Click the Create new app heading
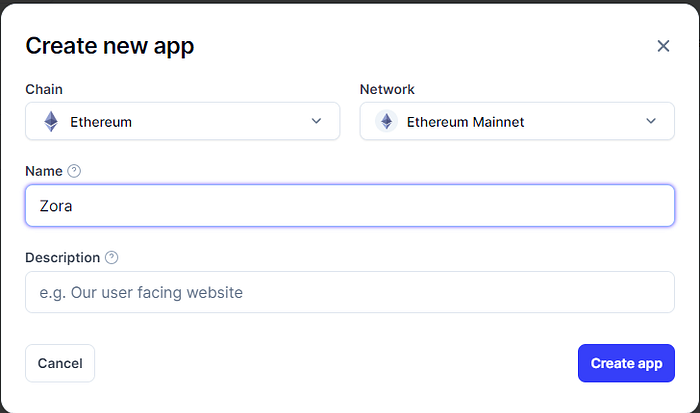700x413 pixels. point(109,46)
